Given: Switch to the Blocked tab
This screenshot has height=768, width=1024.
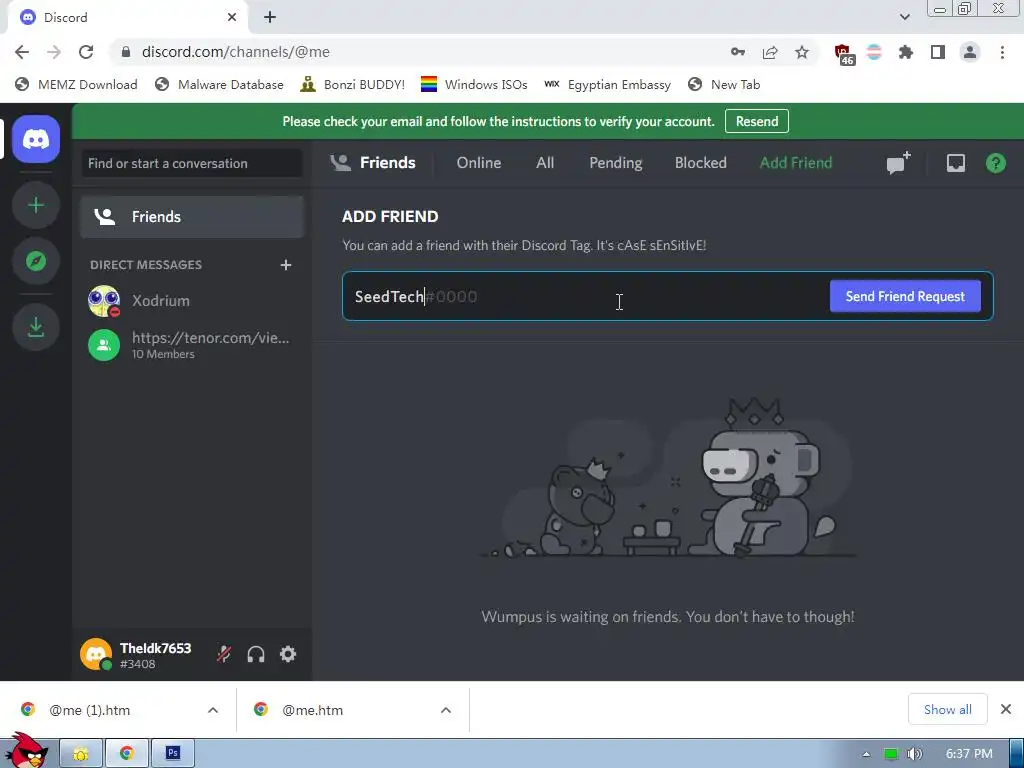Looking at the screenshot, I should click(x=701, y=163).
